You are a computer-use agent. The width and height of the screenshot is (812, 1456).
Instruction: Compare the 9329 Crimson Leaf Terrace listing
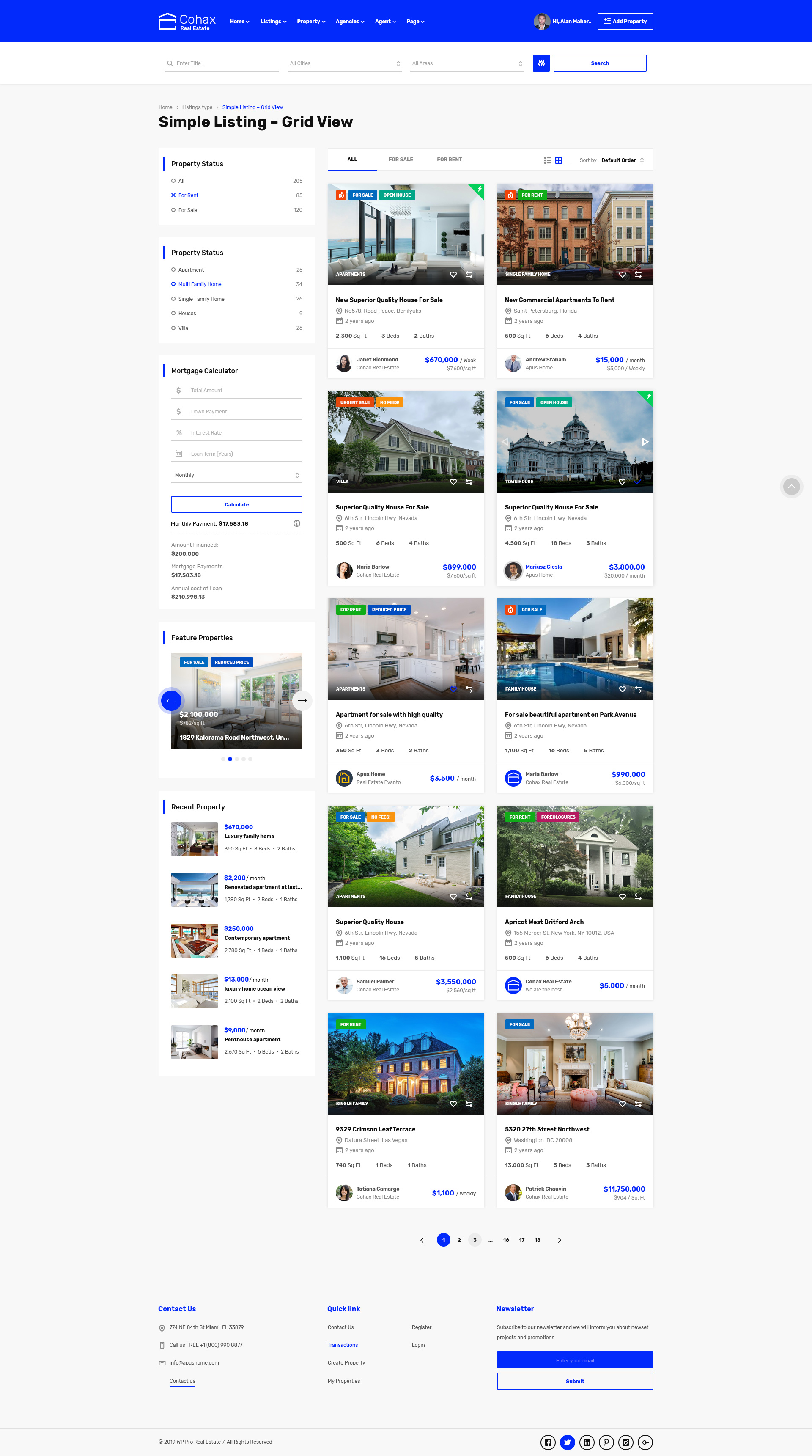(x=469, y=1104)
